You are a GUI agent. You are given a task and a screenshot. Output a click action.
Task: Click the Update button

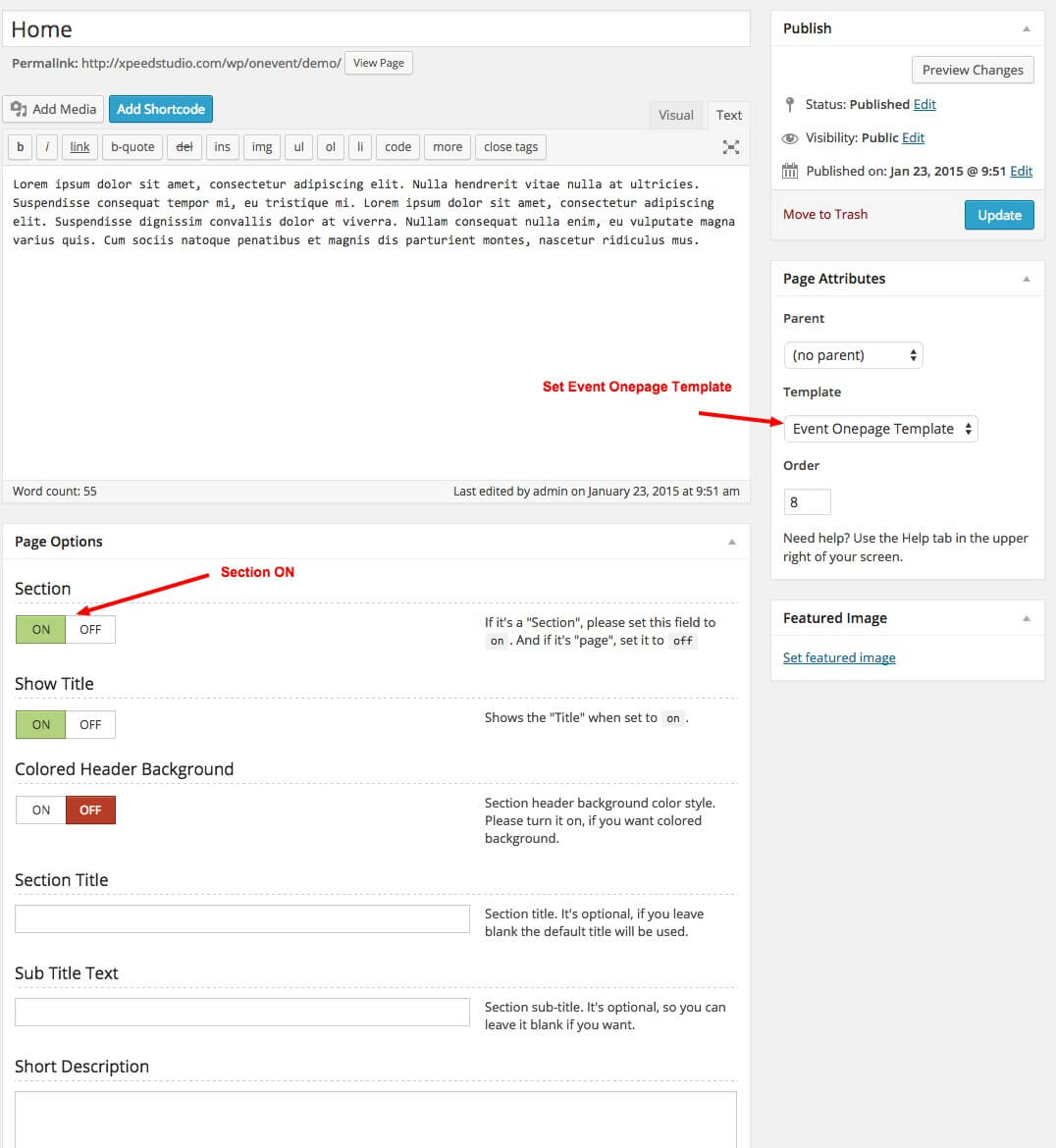[x=999, y=215]
